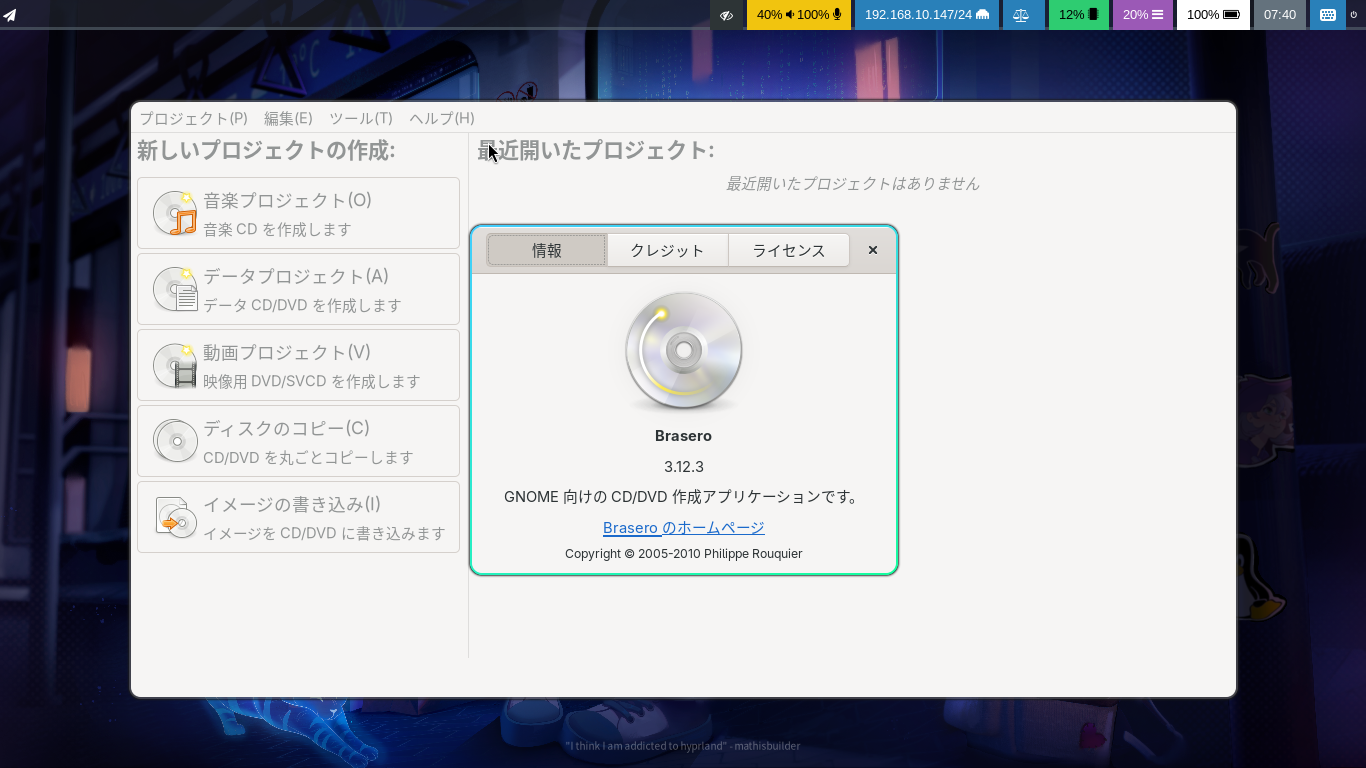This screenshot has width=1366, height=768.
Task: Open the Brasero のホームページ link
Action: [x=684, y=527]
